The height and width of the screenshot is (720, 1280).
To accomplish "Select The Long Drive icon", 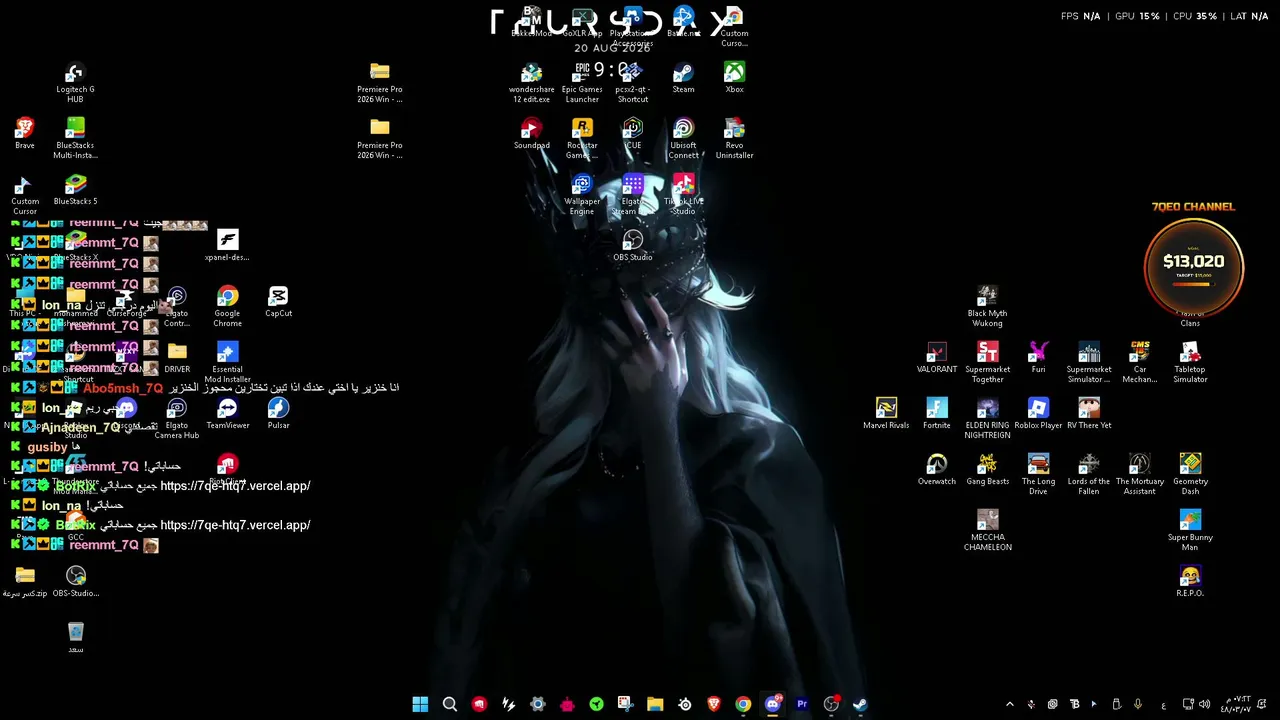I will (1038, 474).
